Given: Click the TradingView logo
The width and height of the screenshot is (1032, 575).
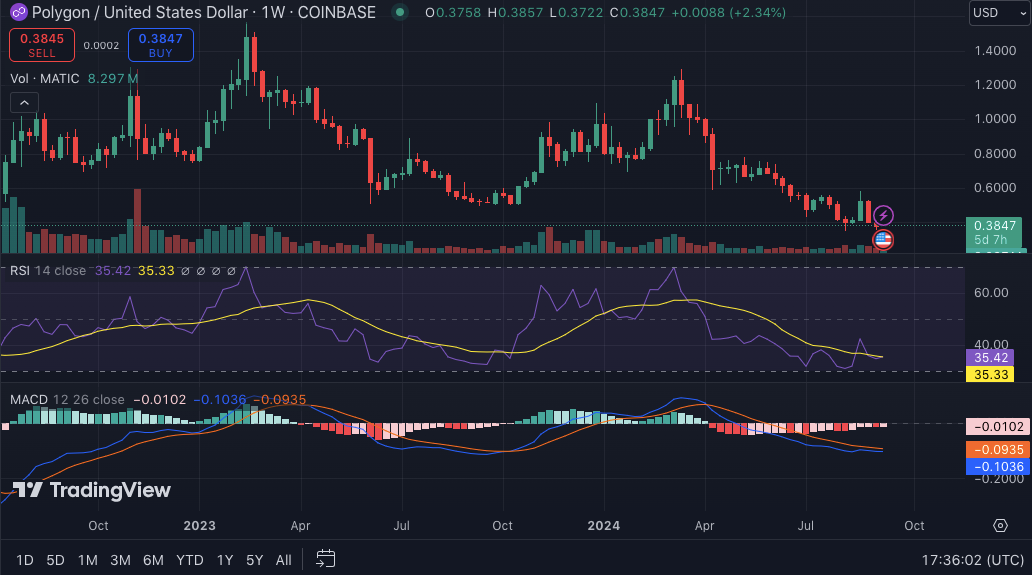Looking at the screenshot, I should pyautogui.click(x=91, y=490).
